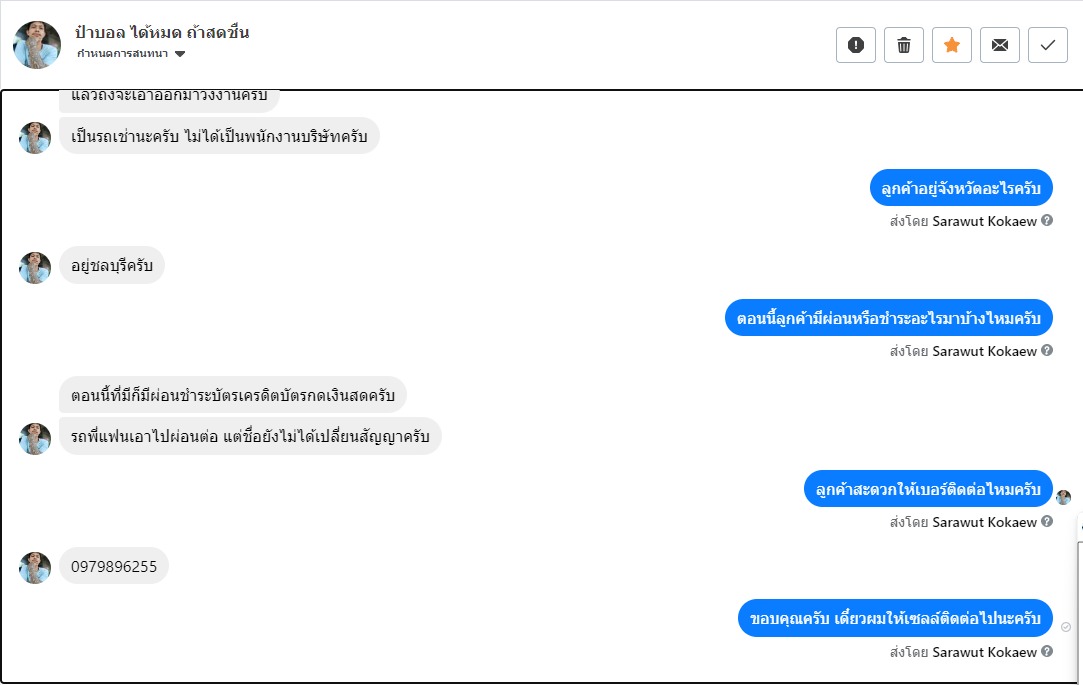Click sender name under 'ลูกค้าสะดวกให้เบอร์' message
Screen dimensions: 1083x685
click(984, 522)
